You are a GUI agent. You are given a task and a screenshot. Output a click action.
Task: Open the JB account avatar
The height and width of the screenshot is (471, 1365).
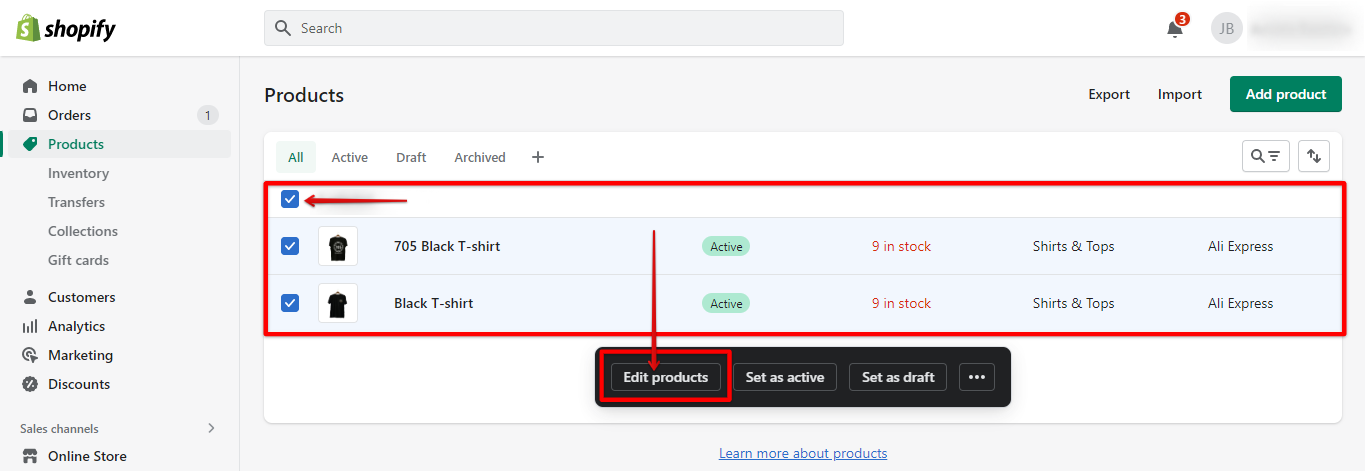[x=1227, y=28]
